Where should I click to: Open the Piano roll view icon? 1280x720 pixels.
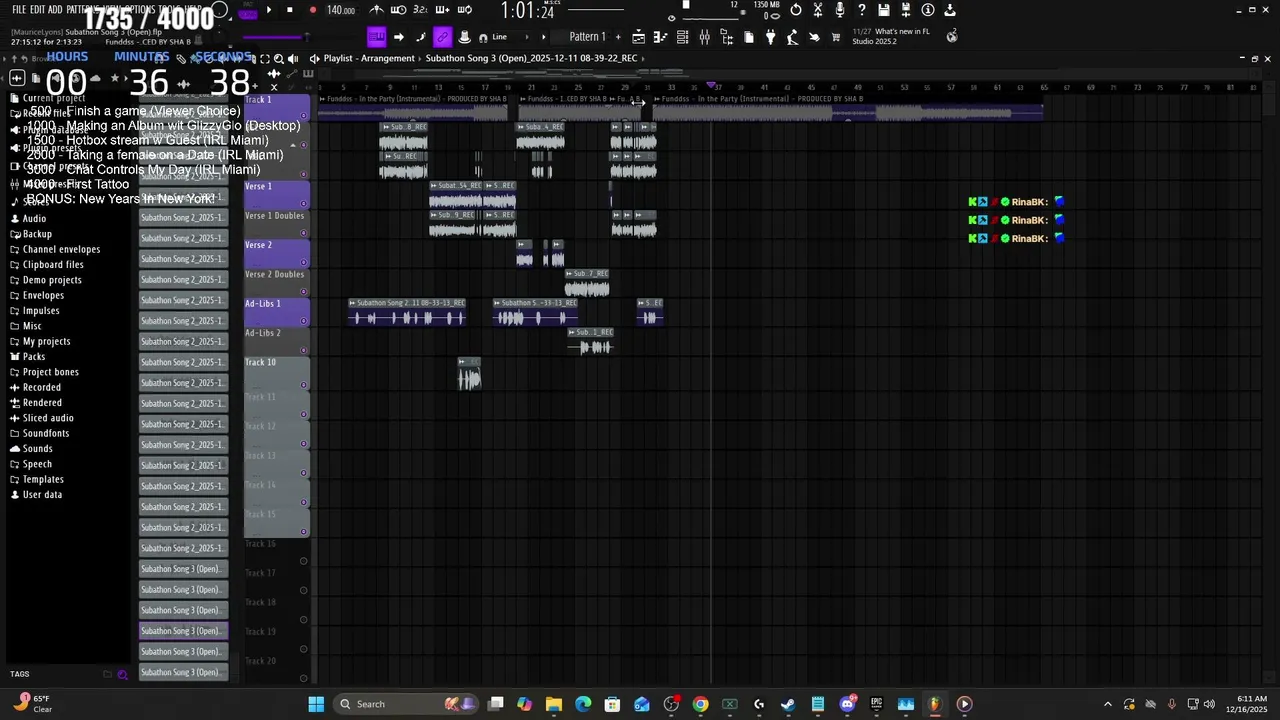pos(661,37)
